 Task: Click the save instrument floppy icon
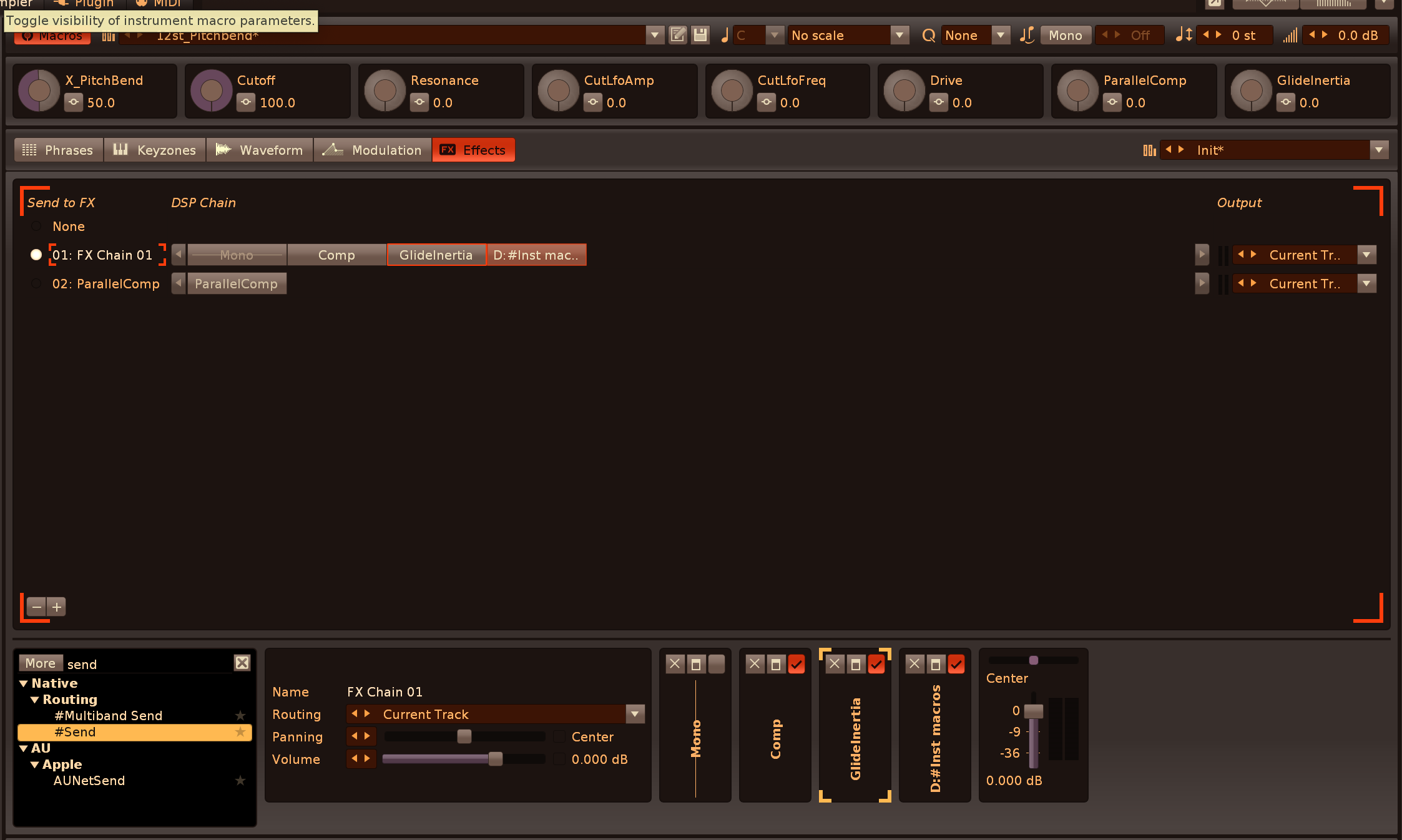[x=700, y=35]
